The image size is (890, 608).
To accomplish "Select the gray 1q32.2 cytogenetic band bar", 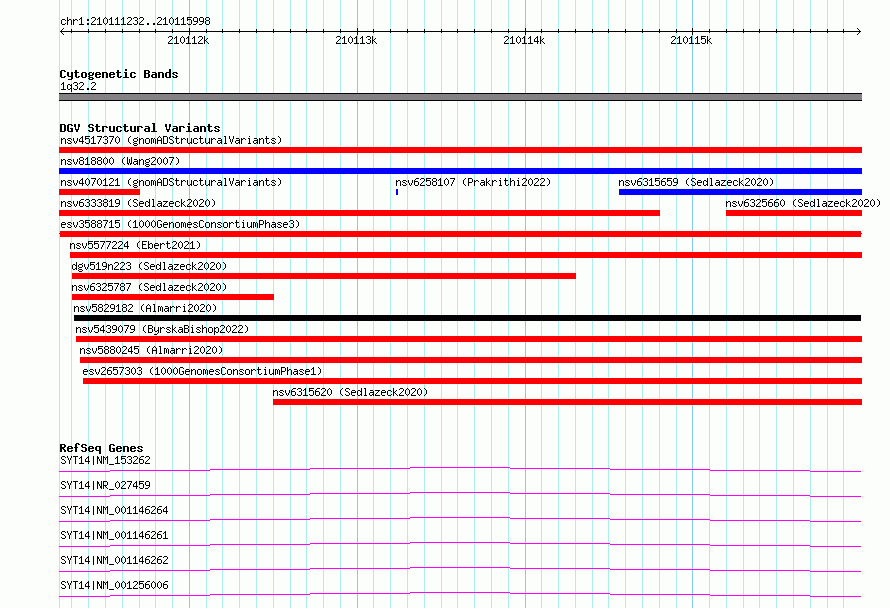I will coord(460,97).
